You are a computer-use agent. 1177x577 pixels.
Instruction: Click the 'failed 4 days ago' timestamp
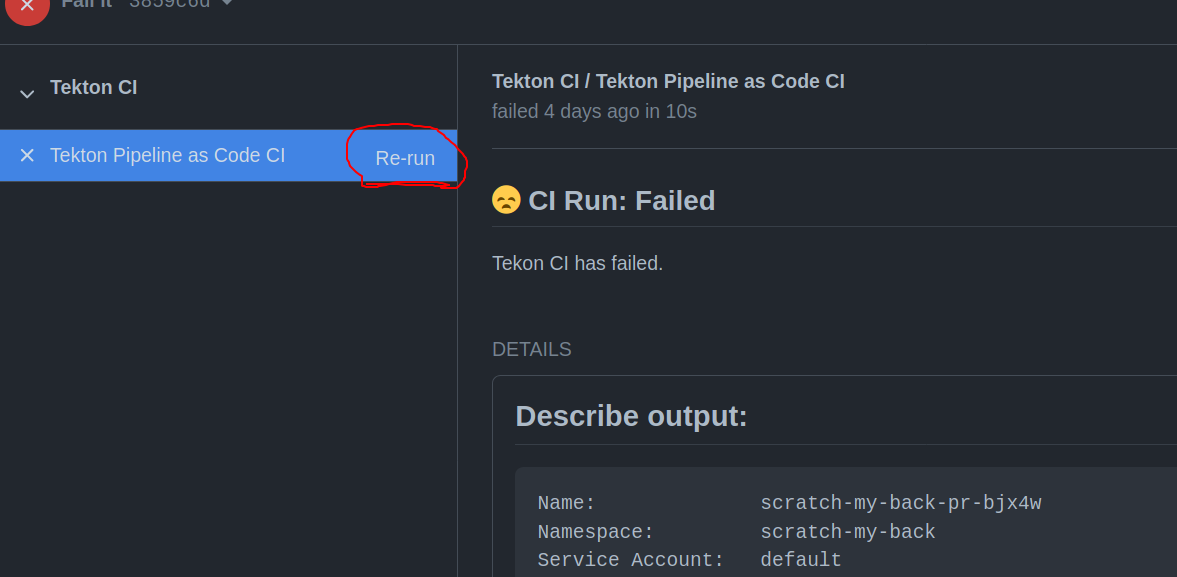point(594,111)
